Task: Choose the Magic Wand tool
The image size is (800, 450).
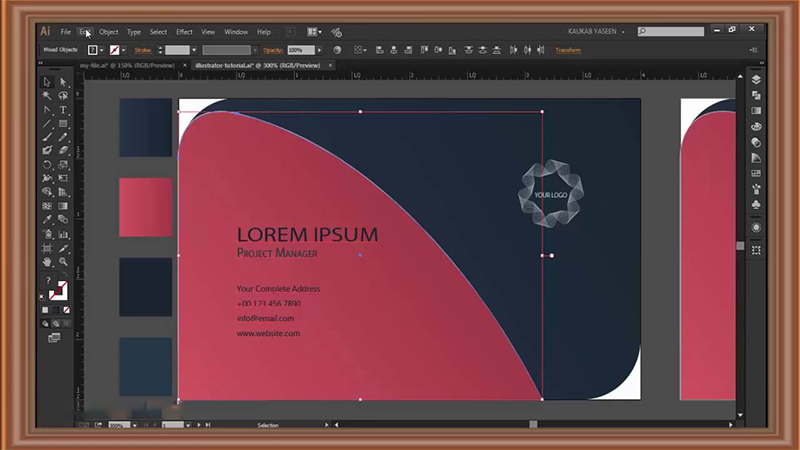Action: pos(47,96)
